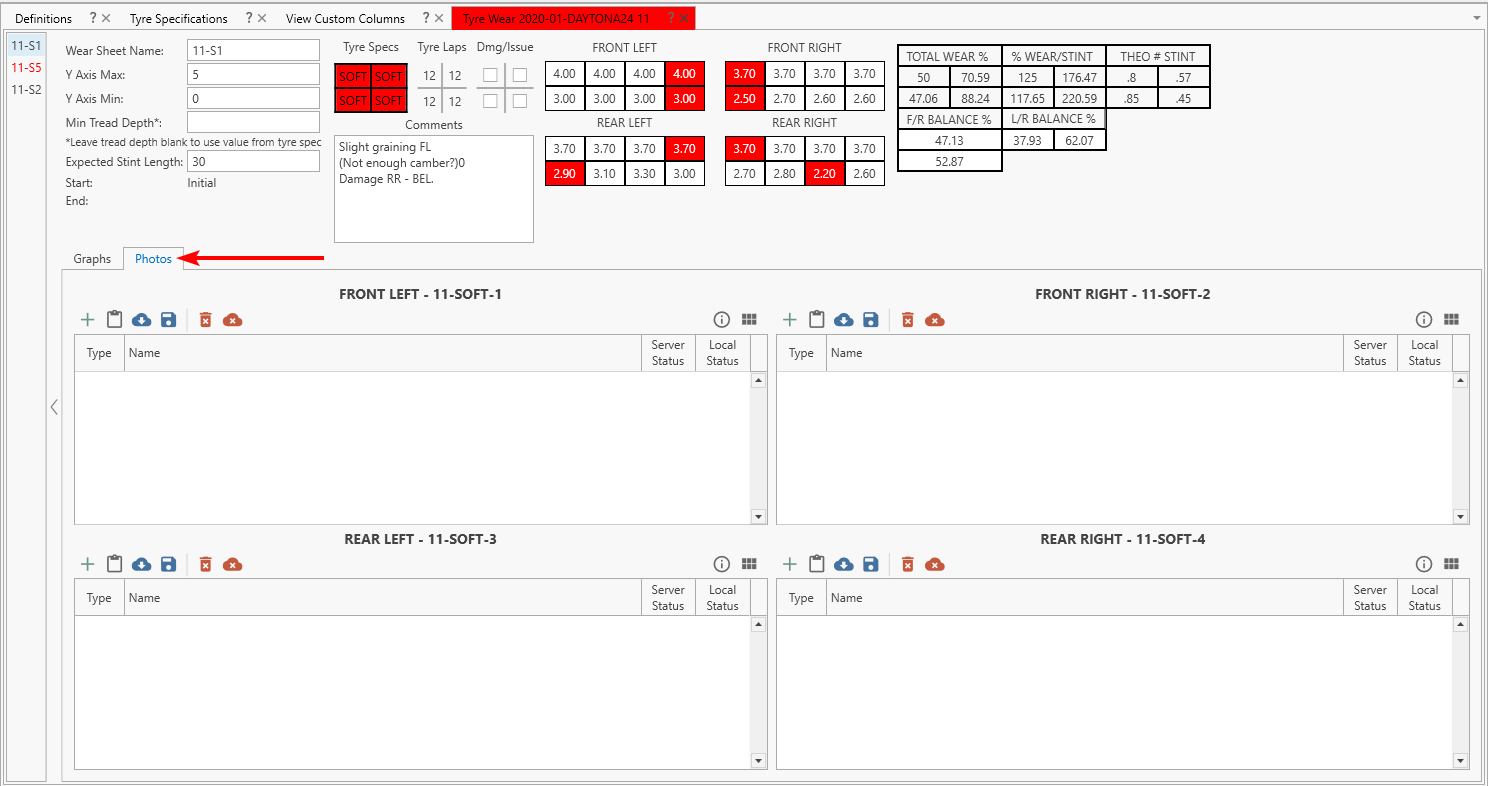Tick the bottom-left Dmg/Issue checkbox
Image resolution: width=1488 pixels, height=786 pixels.
(490, 101)
